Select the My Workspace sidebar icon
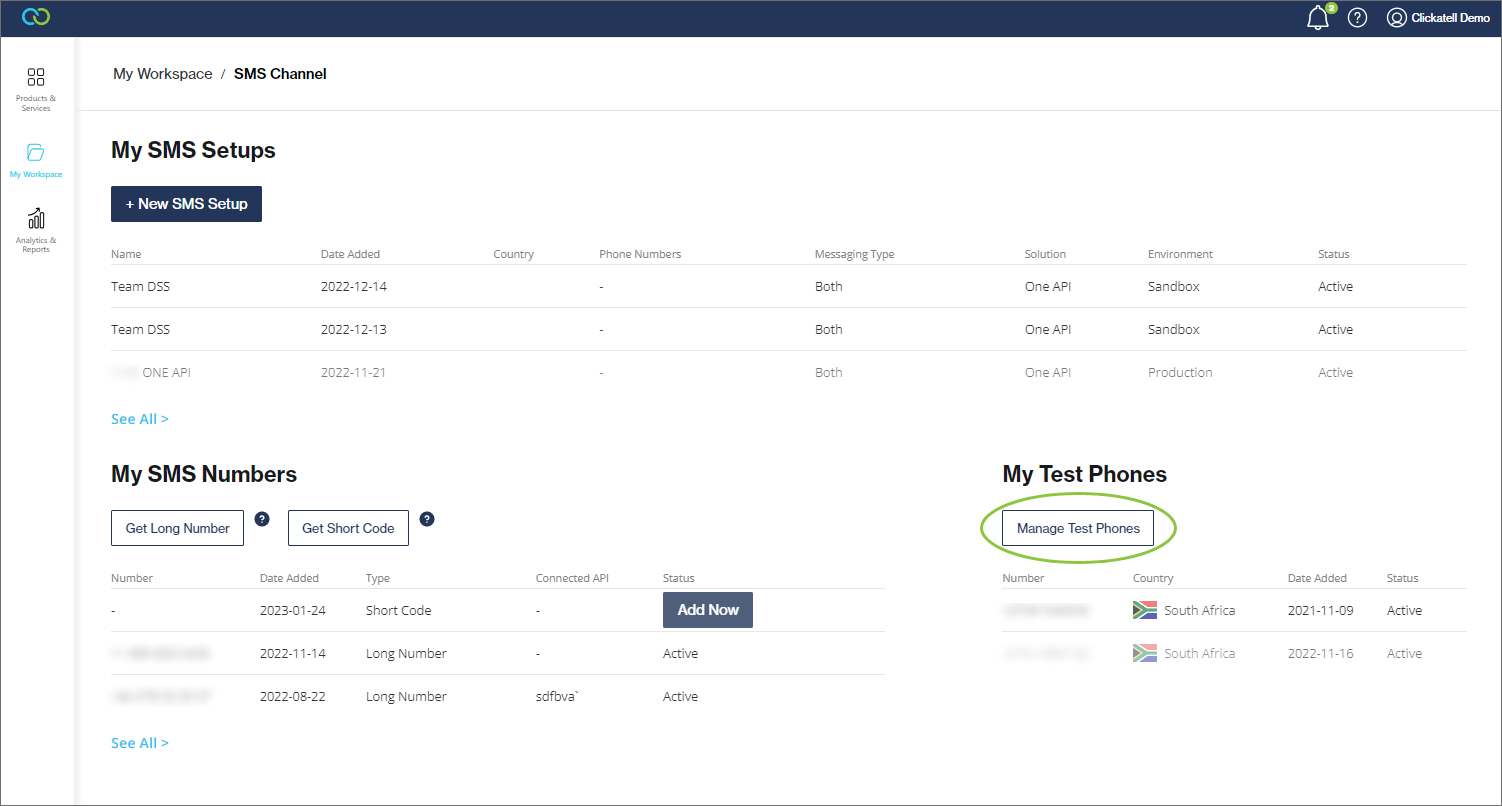The image size is (1502, 806). click(36, 158)
